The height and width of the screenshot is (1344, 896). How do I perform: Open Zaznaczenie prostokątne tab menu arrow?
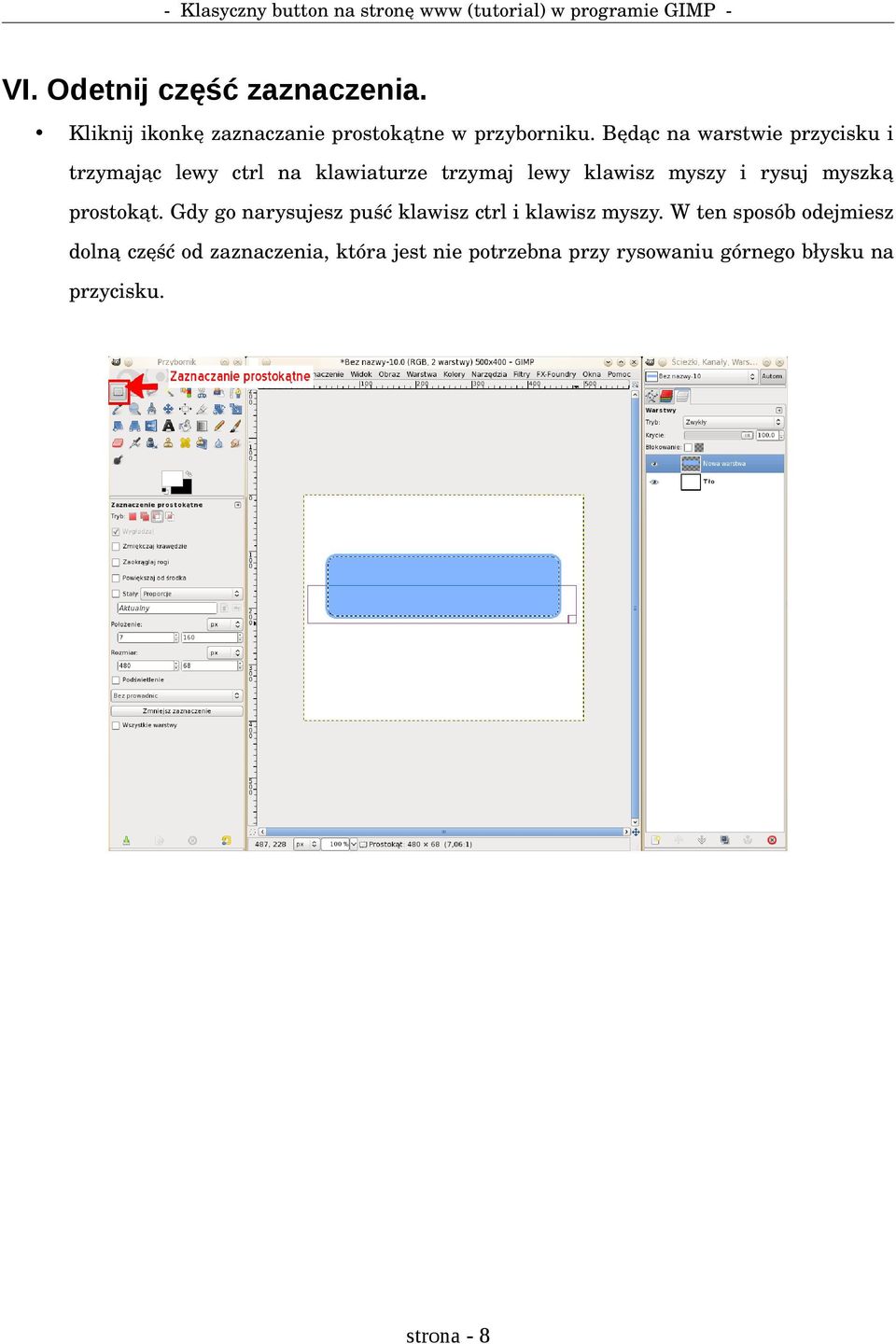pos(238,505)
